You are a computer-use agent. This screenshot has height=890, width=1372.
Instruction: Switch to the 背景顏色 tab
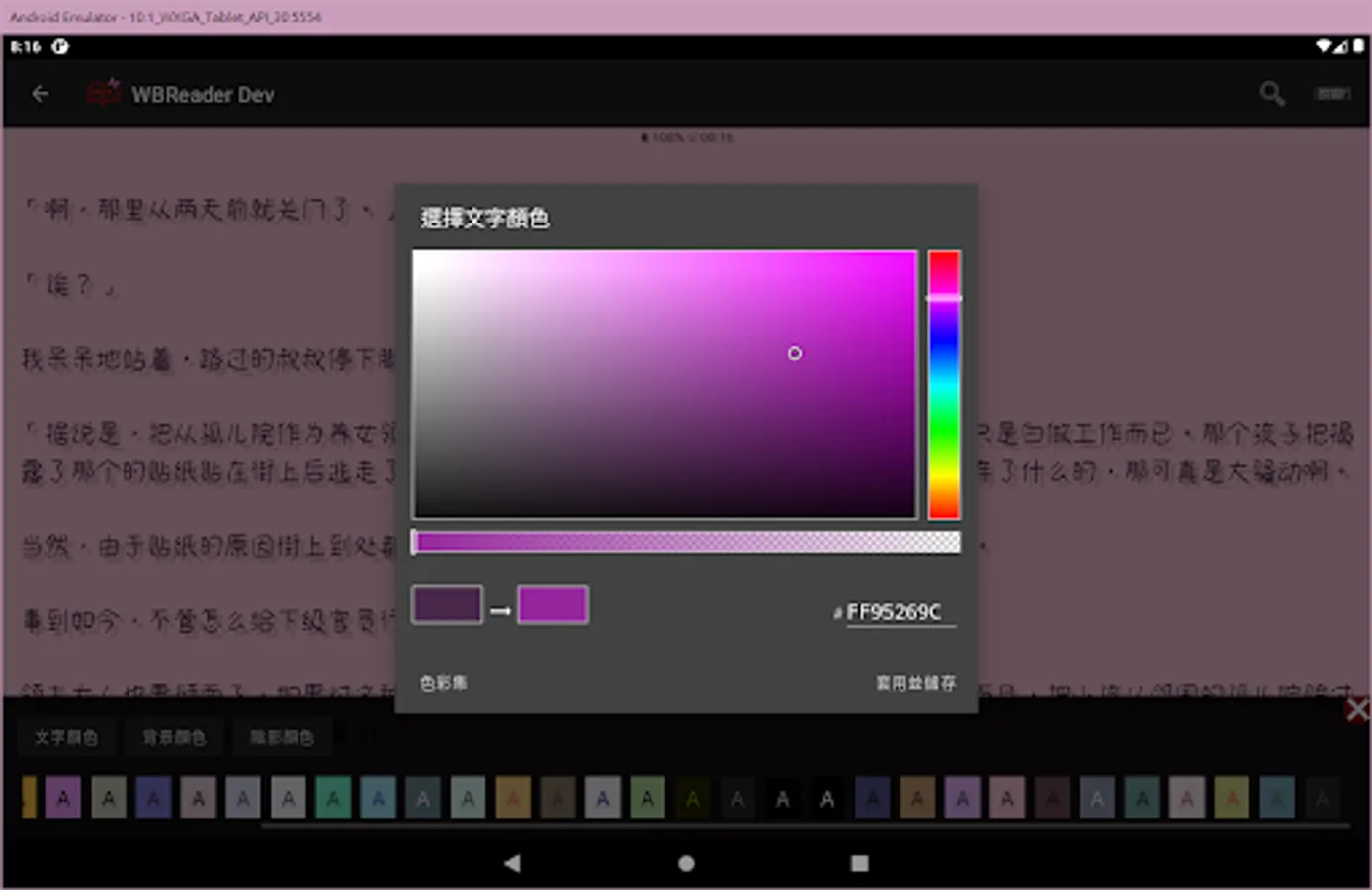[174, 737]
